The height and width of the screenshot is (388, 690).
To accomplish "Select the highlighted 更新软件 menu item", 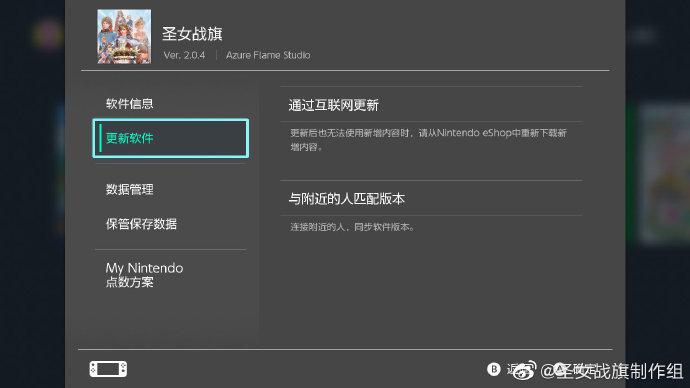I will point(171,138).
